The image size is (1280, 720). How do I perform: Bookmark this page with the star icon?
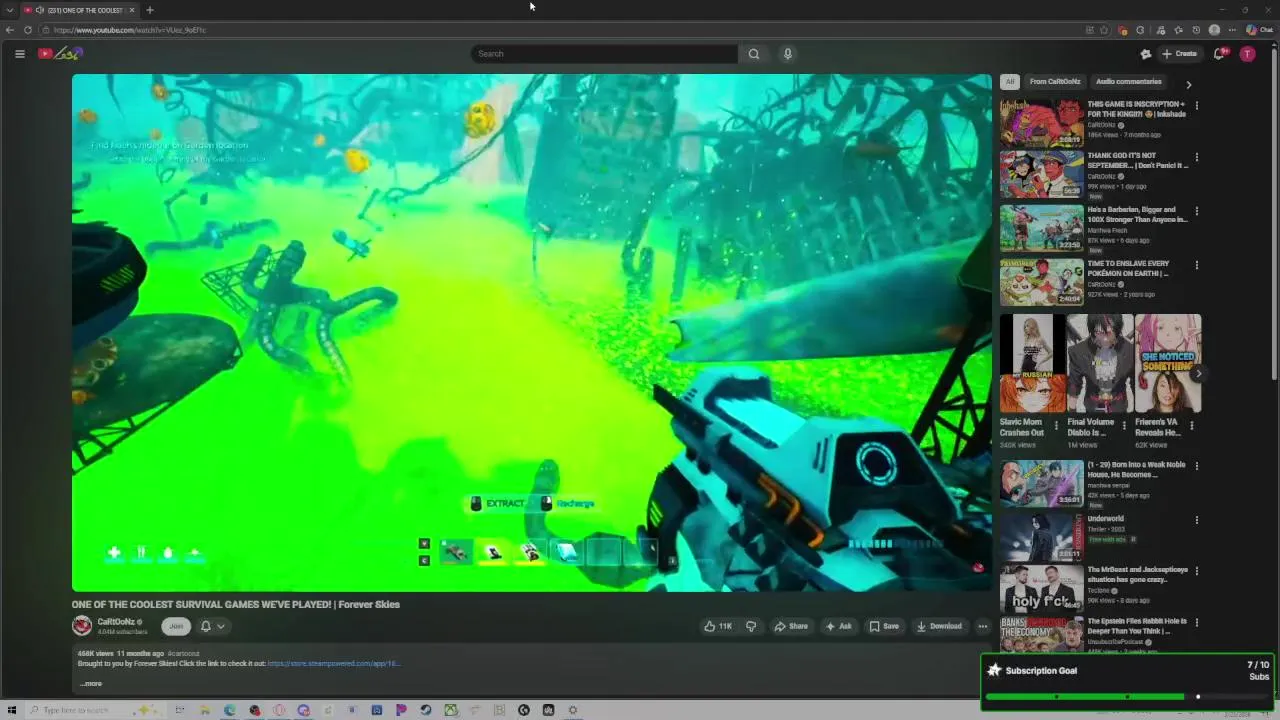(1104, 30)
